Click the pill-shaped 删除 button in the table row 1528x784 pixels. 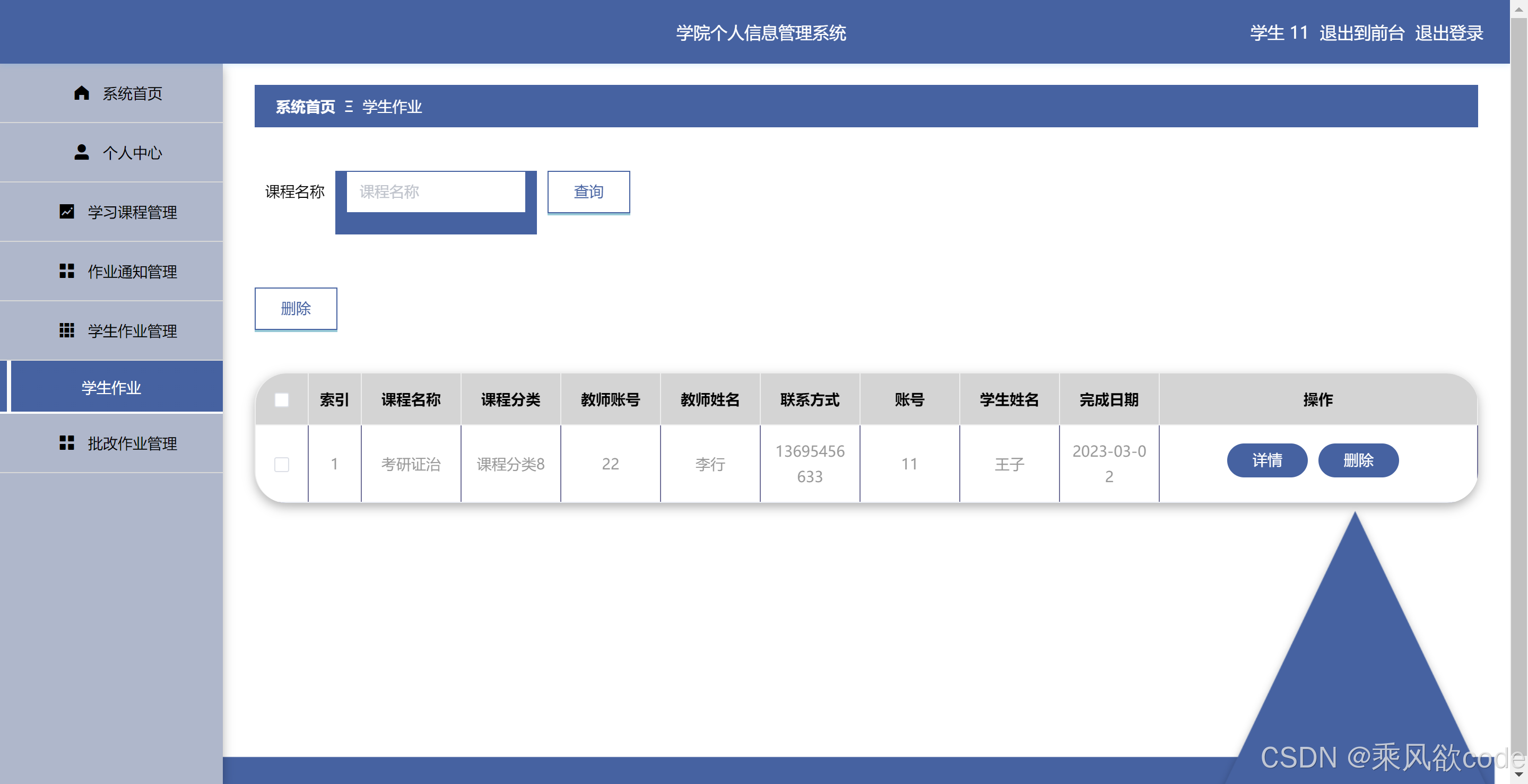point(1358,460)
